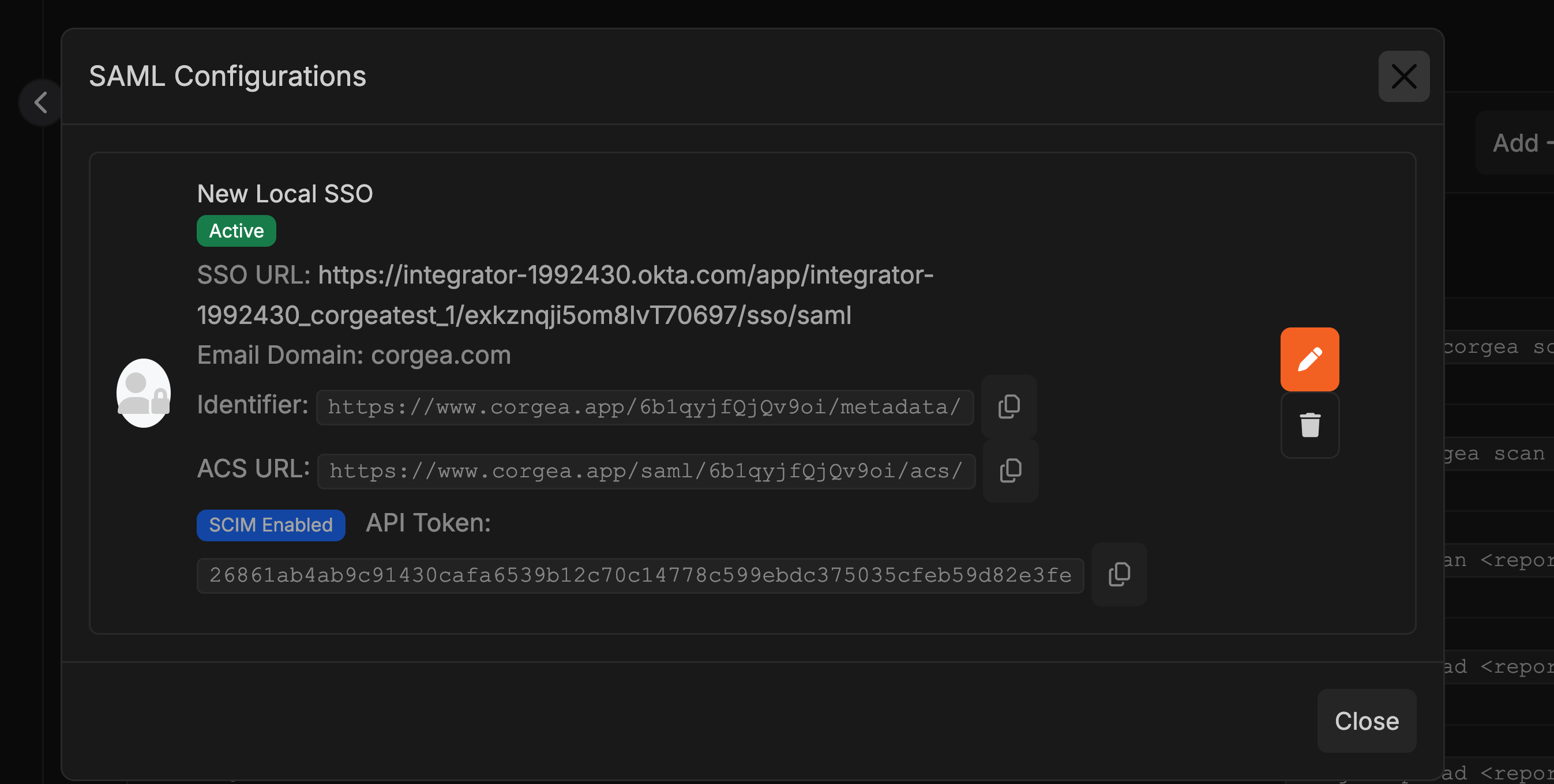Dismiss the dialog with the X icon
This screenshot has width=1554, height=784.
coord(1404,76)
